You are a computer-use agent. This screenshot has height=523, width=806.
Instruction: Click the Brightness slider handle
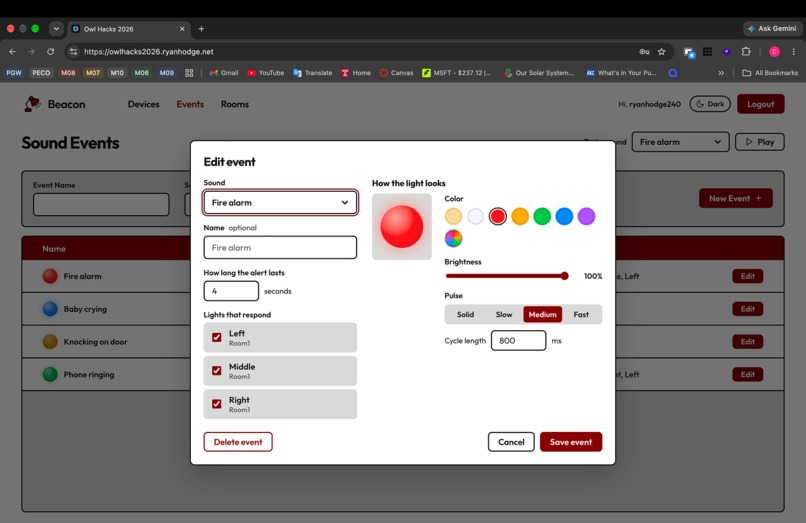point(564,276)
